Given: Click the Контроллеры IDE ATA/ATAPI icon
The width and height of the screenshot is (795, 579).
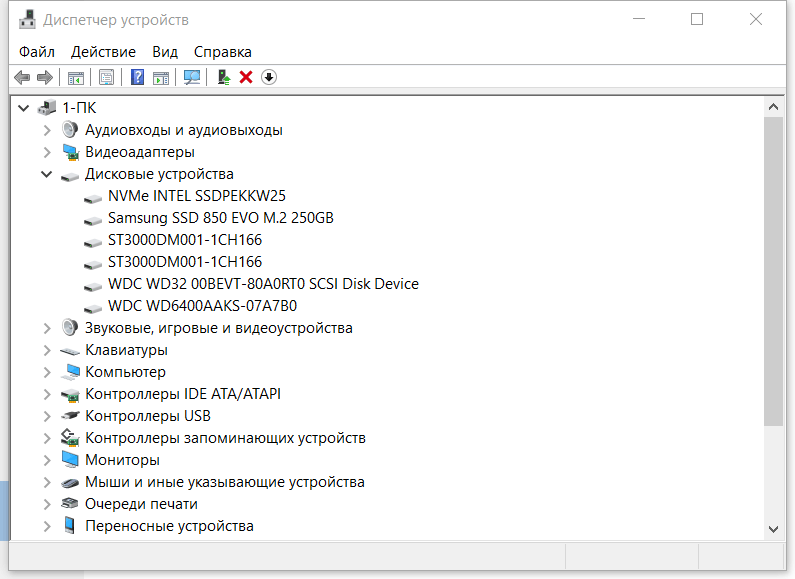Looking at the screenshot, I should click(x=70, y=394).
